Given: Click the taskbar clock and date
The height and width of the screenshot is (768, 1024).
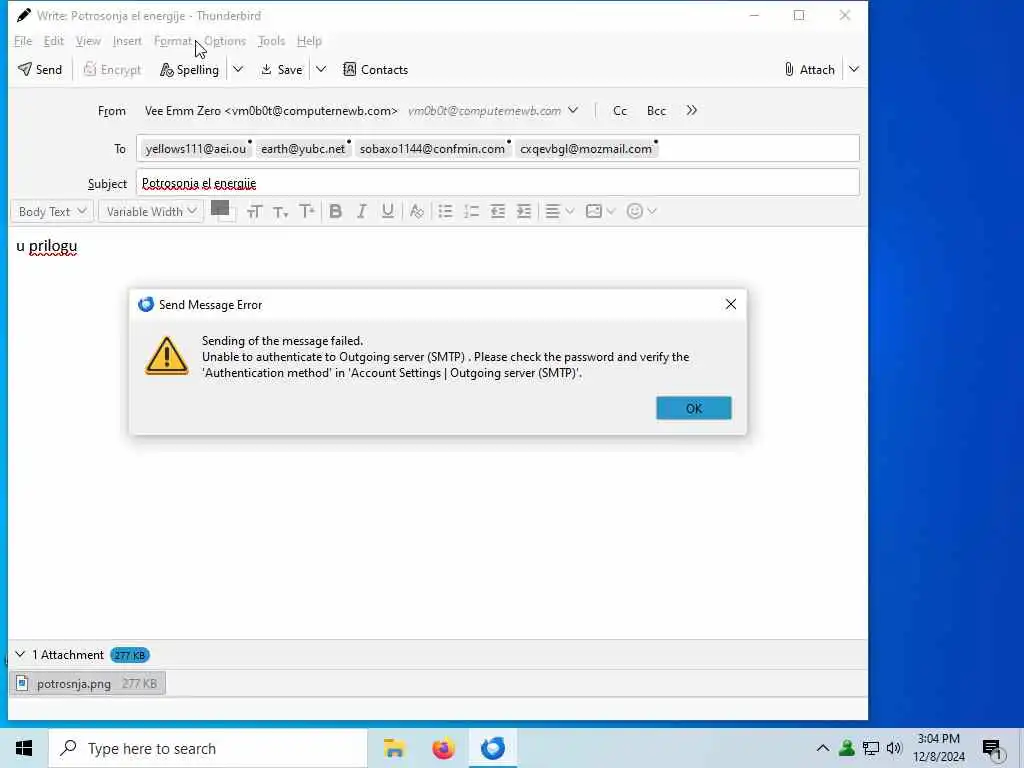Looking at the screenshot, I should pyautogui.click(x=938, y=748).
